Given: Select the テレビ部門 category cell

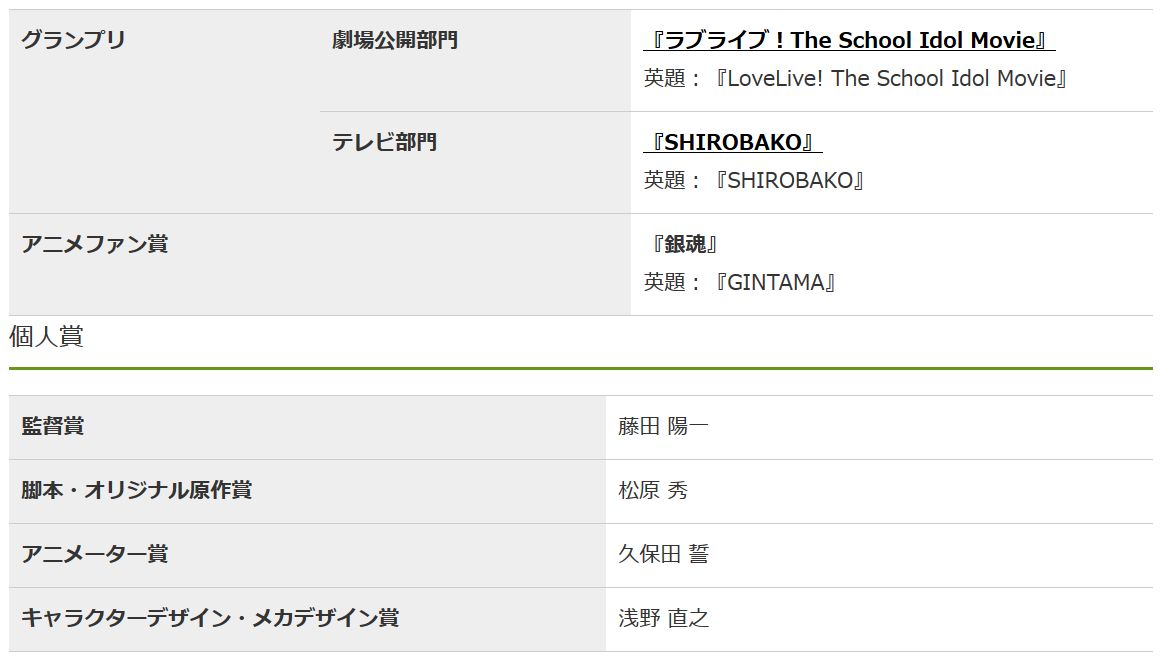Looking at the screenshot, I should coord(385,142).
